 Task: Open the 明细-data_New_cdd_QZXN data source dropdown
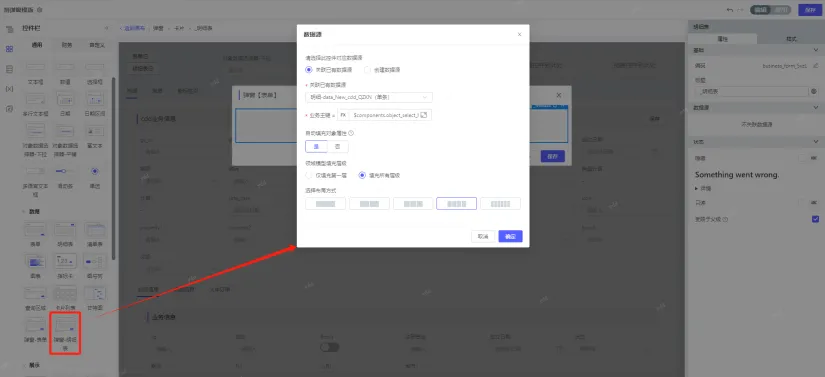369,97
